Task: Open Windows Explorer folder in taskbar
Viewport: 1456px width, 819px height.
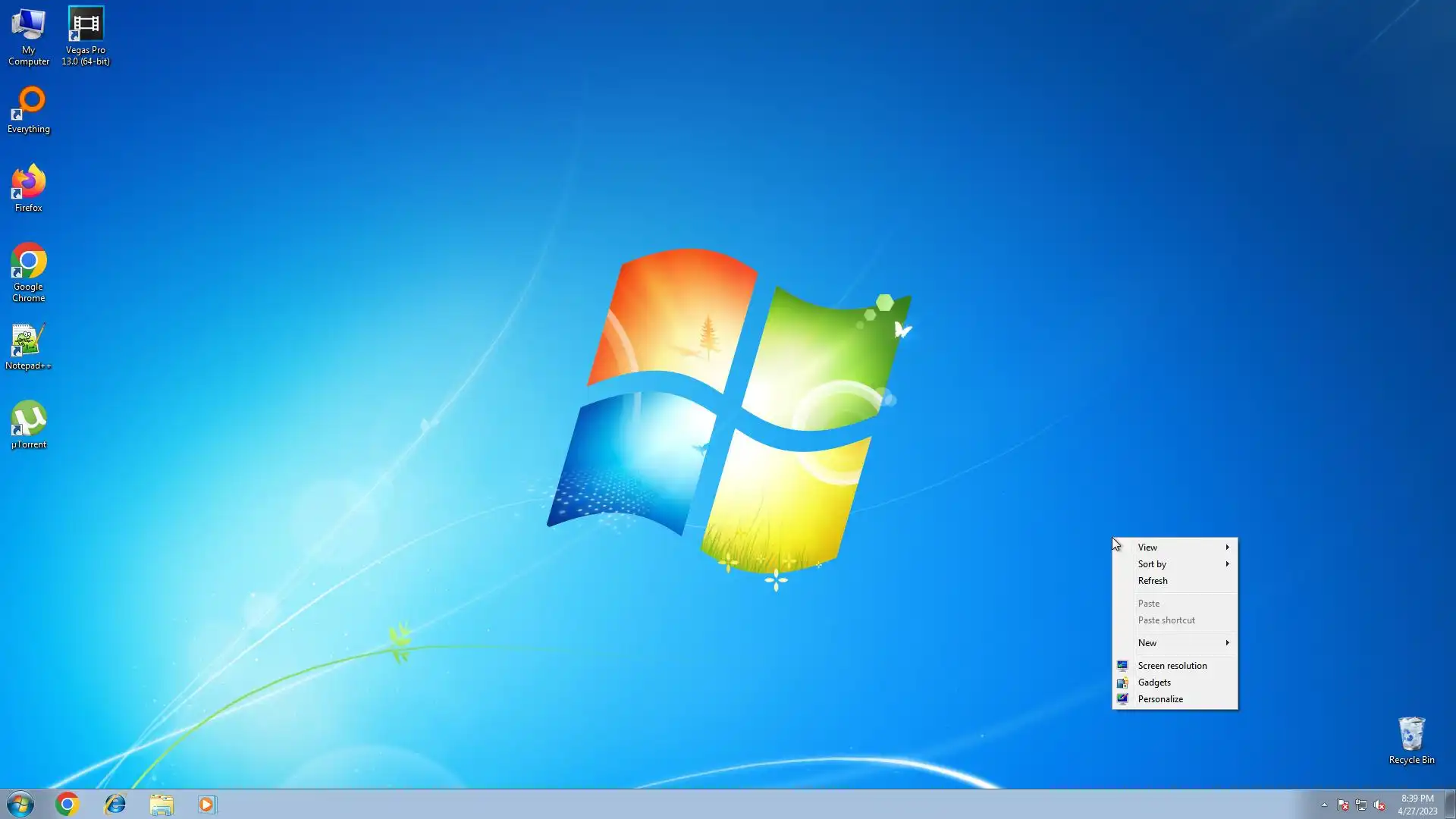Action: (x=161, y=804)
